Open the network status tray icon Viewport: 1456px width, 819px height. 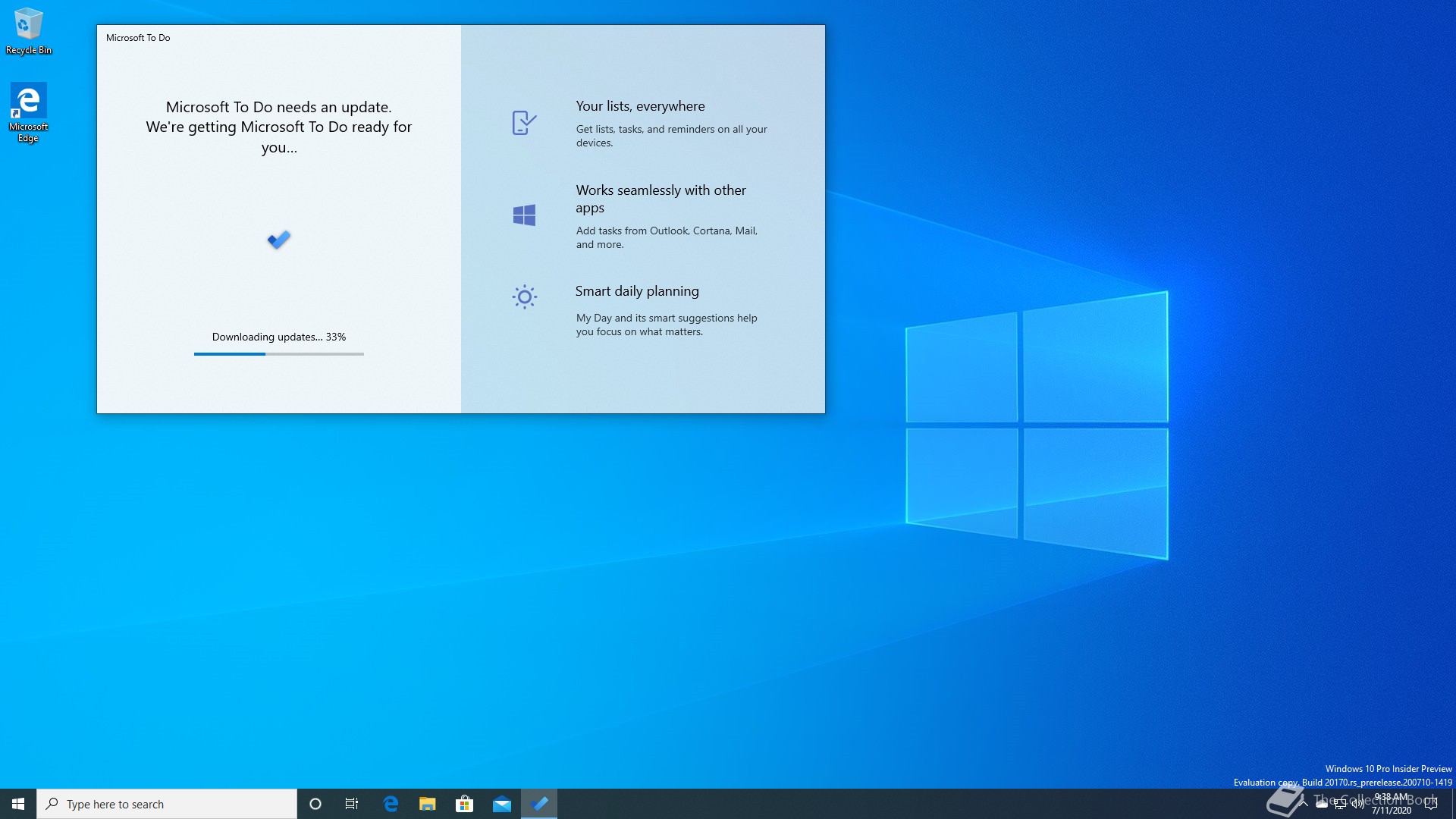(x=1340, y=804)
